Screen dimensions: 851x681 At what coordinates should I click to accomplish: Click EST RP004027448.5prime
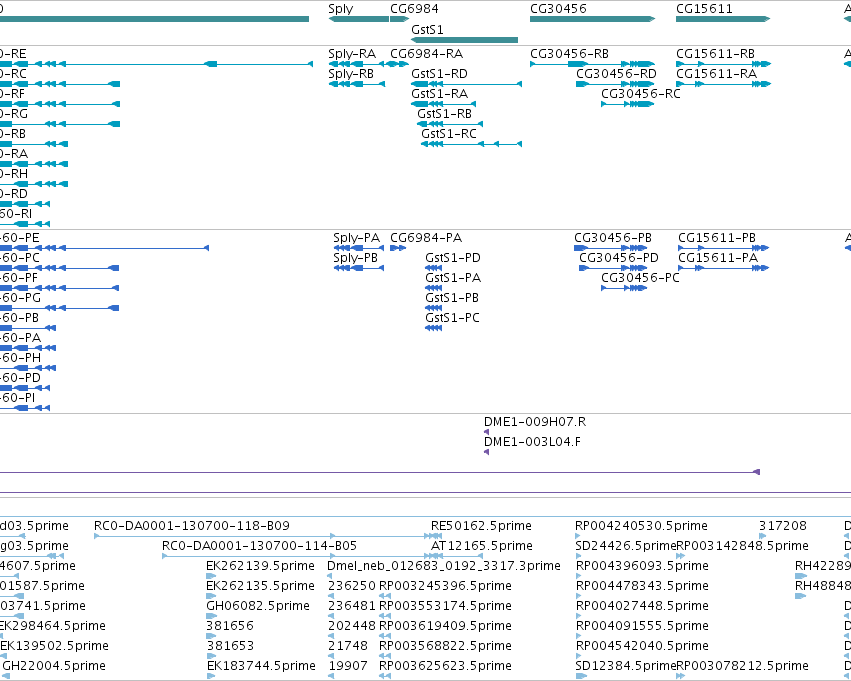tap(642, 606)
